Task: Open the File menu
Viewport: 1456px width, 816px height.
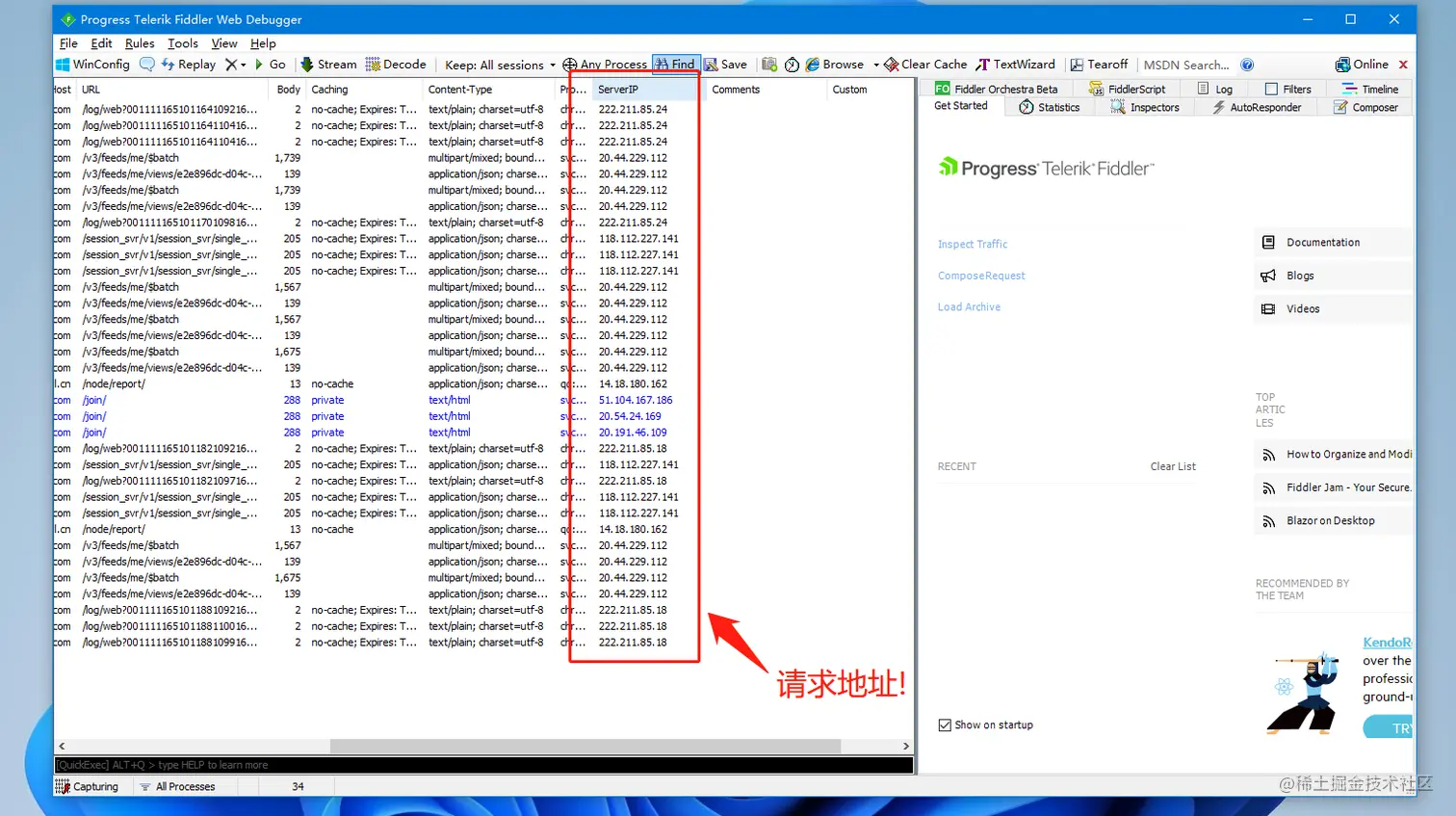Action: pos(68,43)
